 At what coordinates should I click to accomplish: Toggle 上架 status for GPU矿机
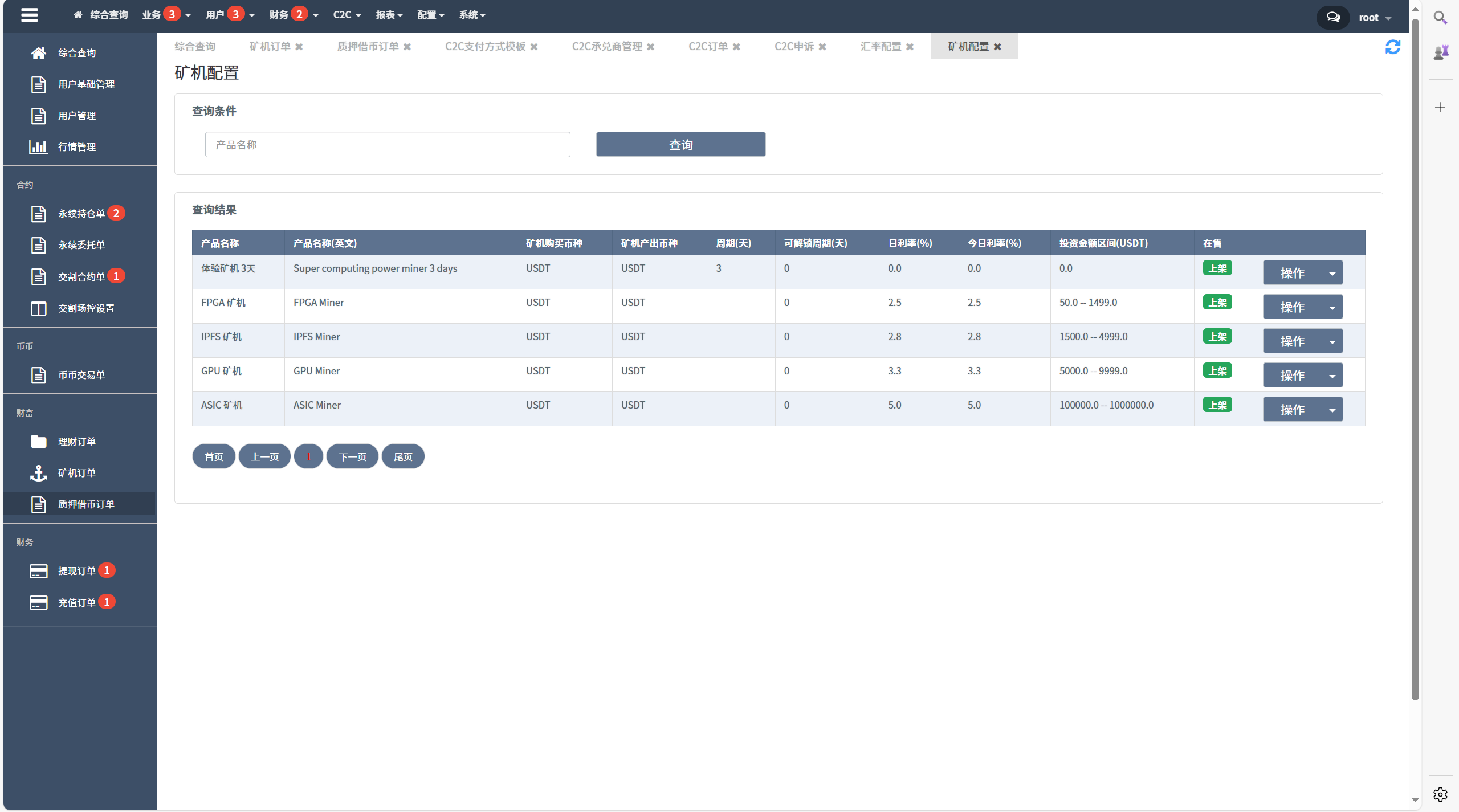pos(1217,370)
